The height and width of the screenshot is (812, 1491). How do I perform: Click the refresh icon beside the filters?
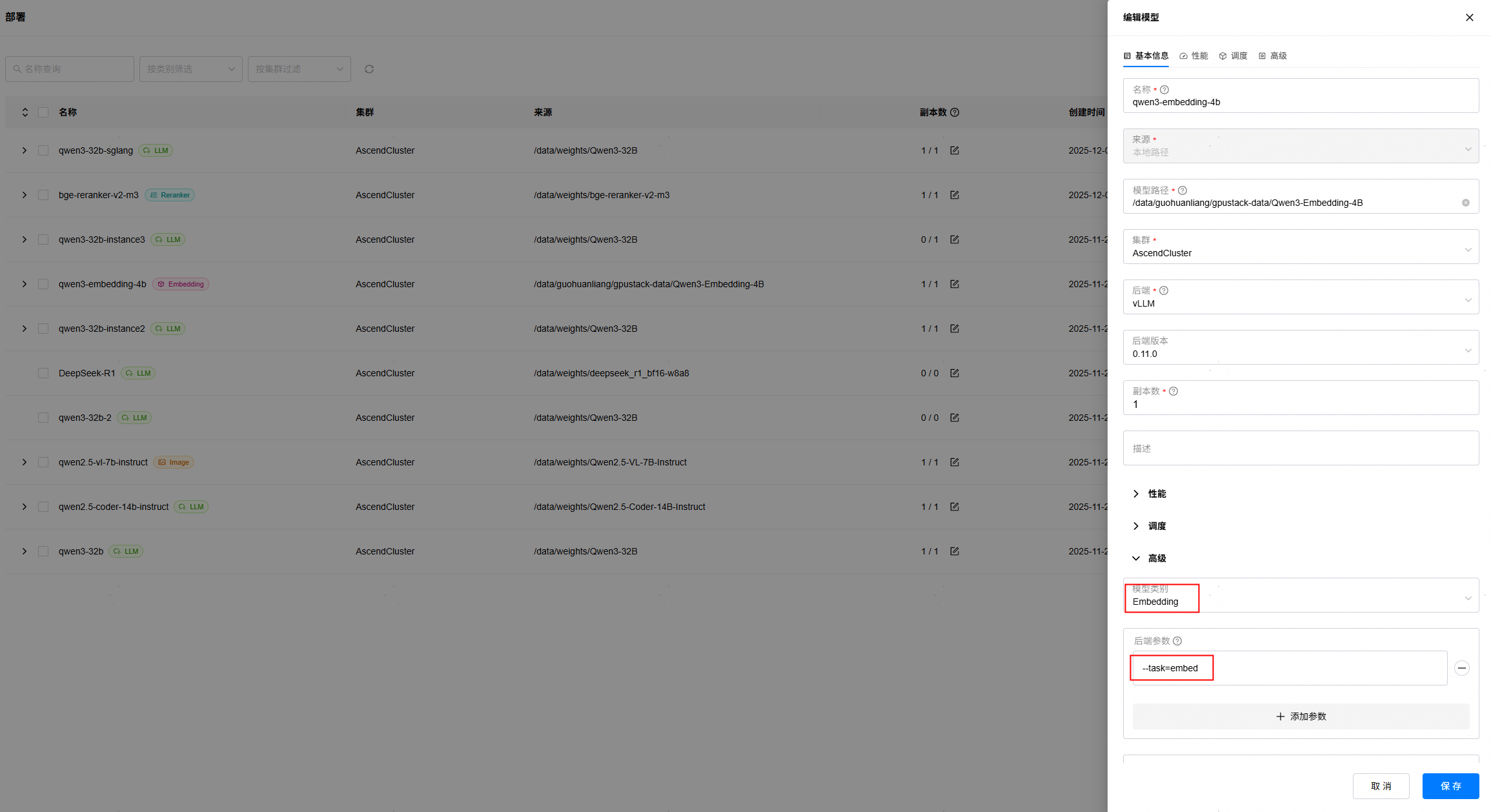coord(369,69)
